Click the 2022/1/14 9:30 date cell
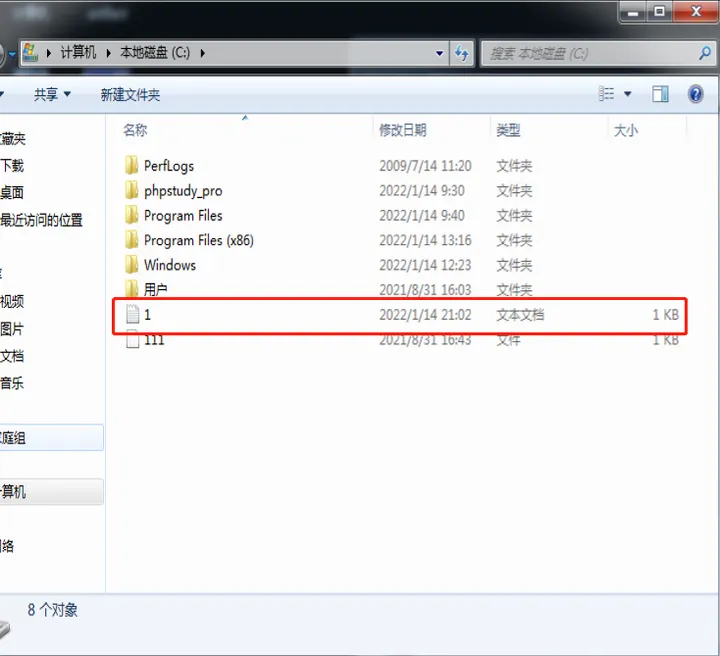This screenshot has height=656, width=720. (x=422, y=191)
